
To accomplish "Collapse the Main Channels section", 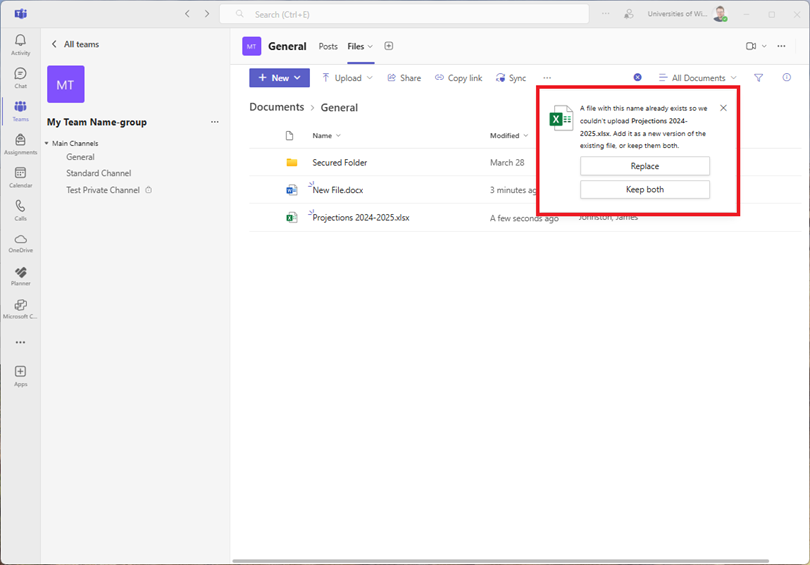I will 46,143.
